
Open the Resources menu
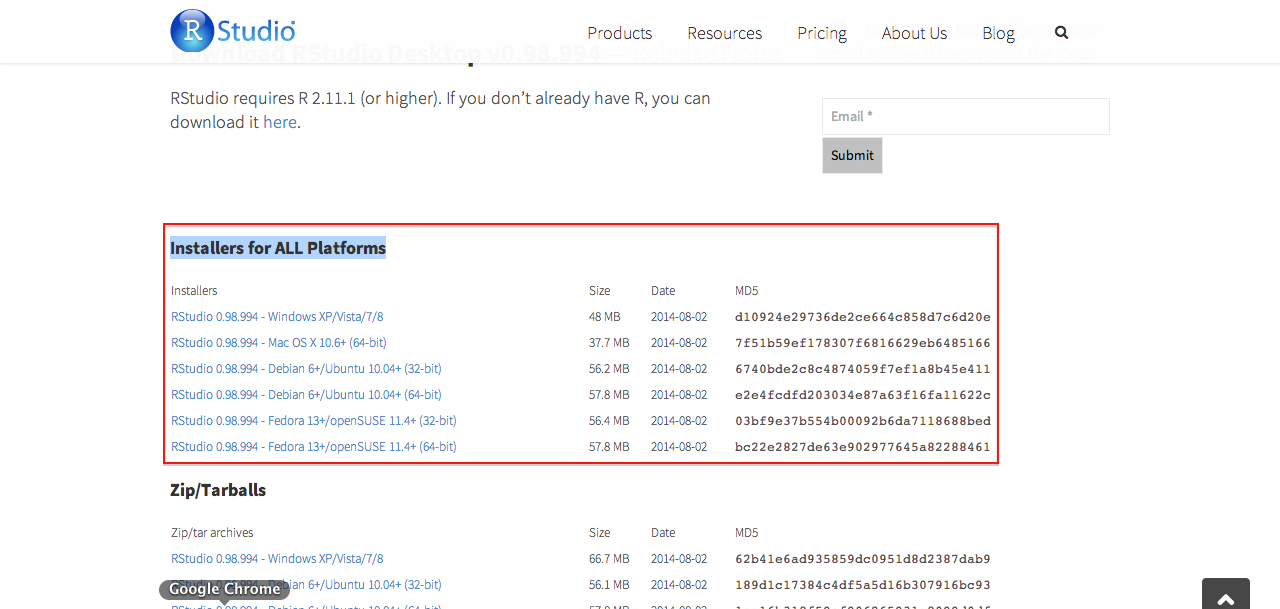point(725,33)
